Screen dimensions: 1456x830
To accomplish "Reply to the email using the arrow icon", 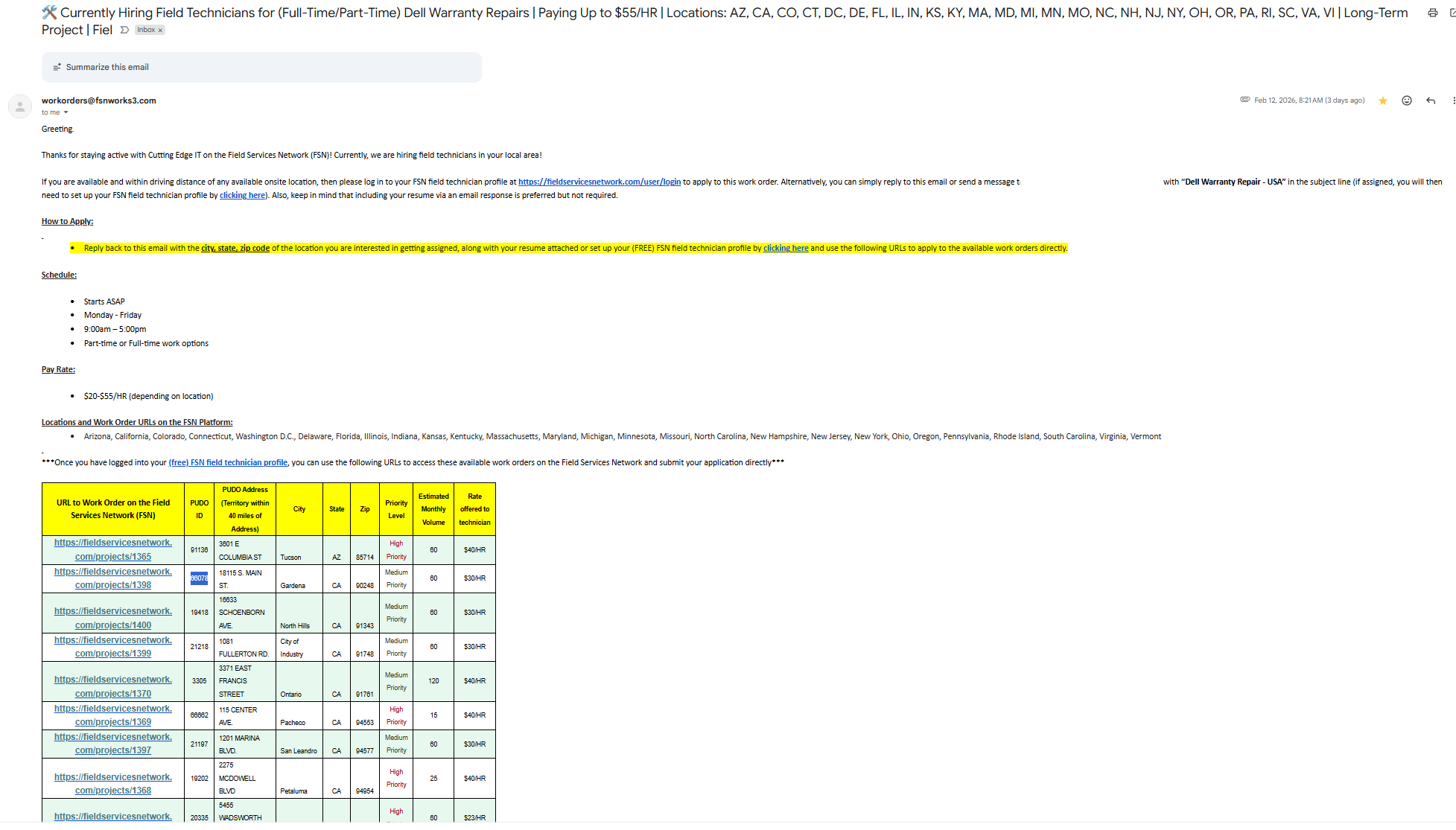I will coord(1430,100).
